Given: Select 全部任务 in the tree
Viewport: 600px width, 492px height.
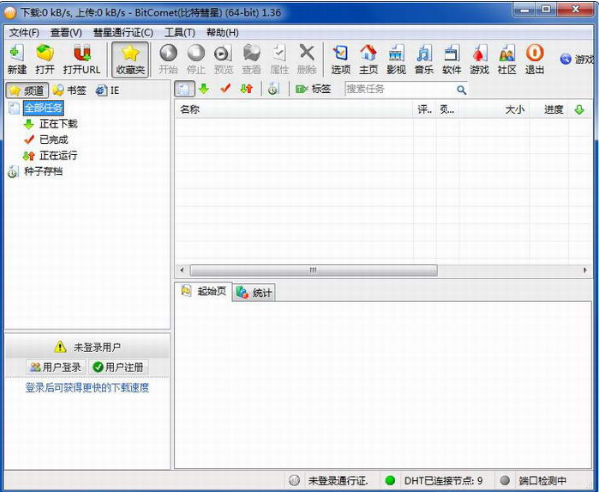Looking at the screenshot, I should (43, 108).
